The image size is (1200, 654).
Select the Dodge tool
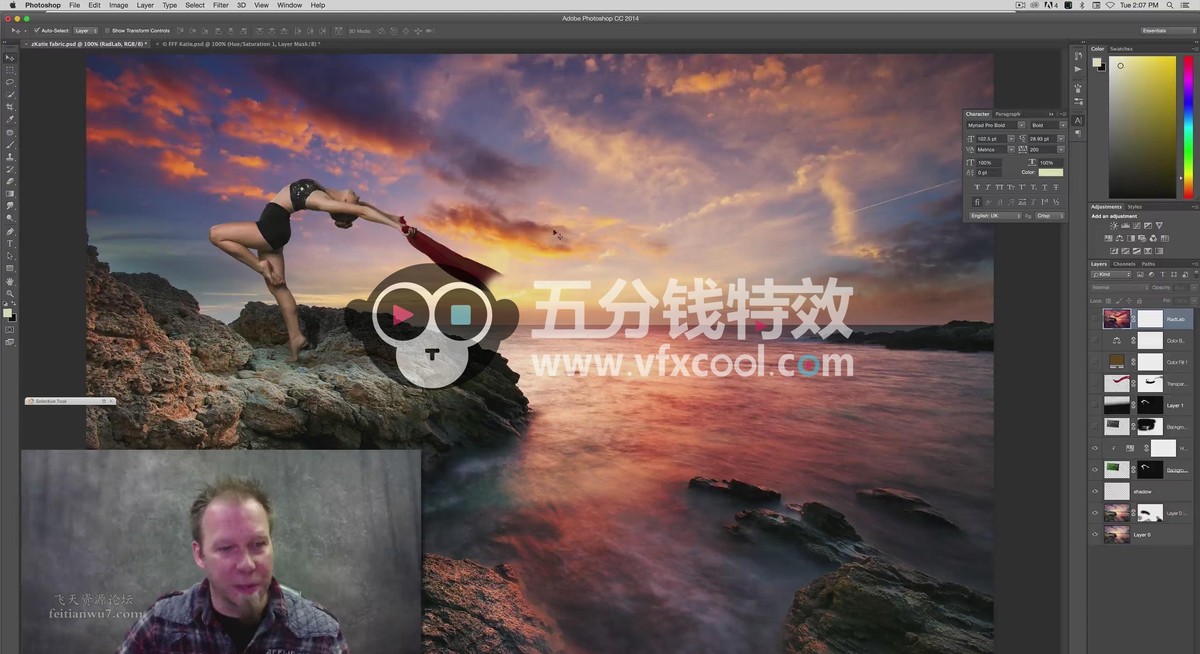pyautogui.click(x=10, y=218)
